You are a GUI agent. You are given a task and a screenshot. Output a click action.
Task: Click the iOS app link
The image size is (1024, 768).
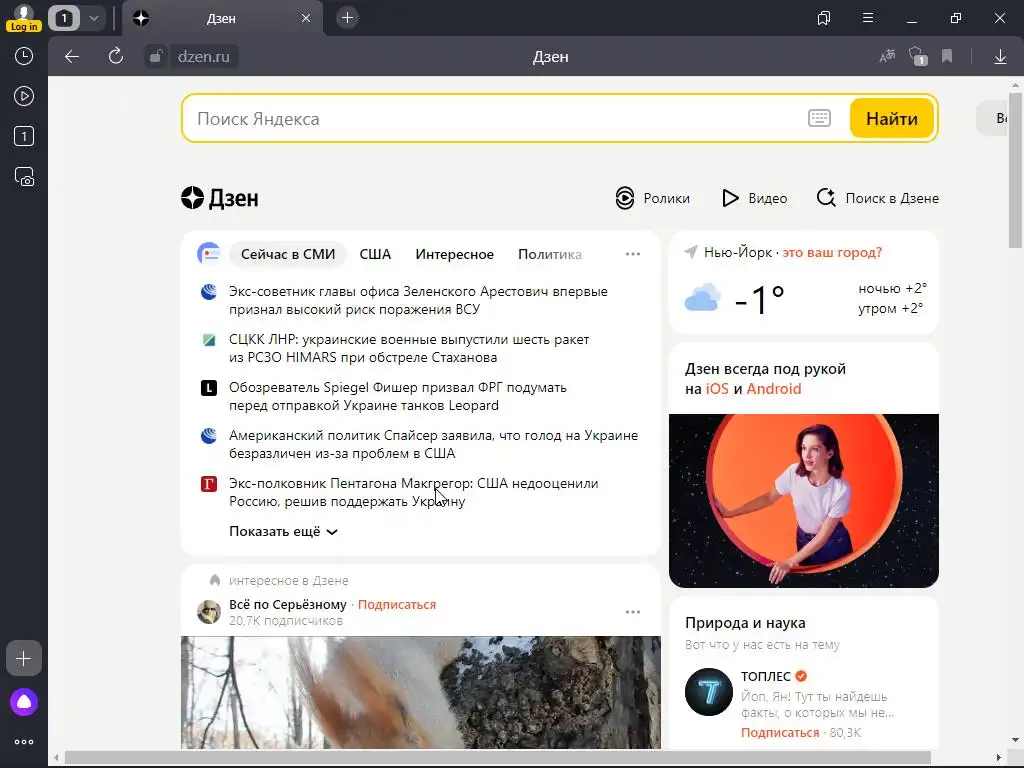click(x=716, y=389)
